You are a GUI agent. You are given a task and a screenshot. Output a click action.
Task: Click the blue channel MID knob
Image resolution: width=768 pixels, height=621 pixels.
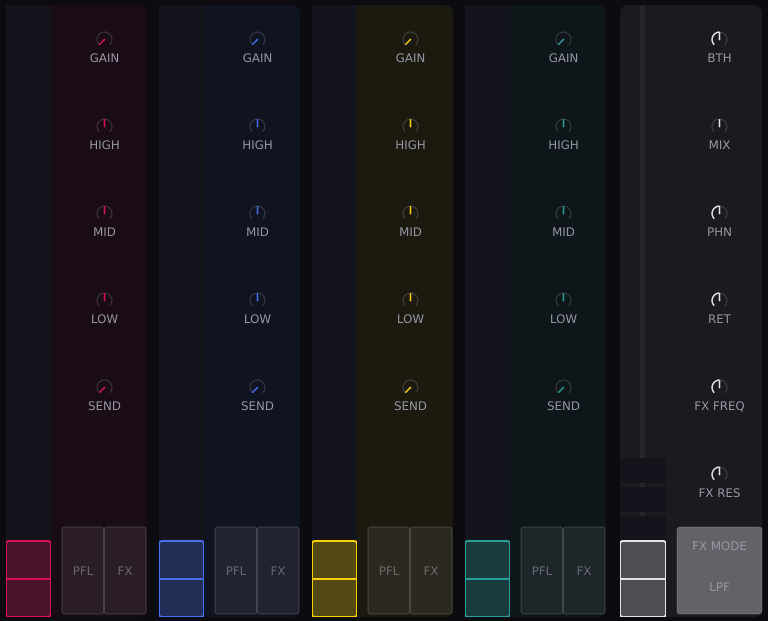click(257, 213)
